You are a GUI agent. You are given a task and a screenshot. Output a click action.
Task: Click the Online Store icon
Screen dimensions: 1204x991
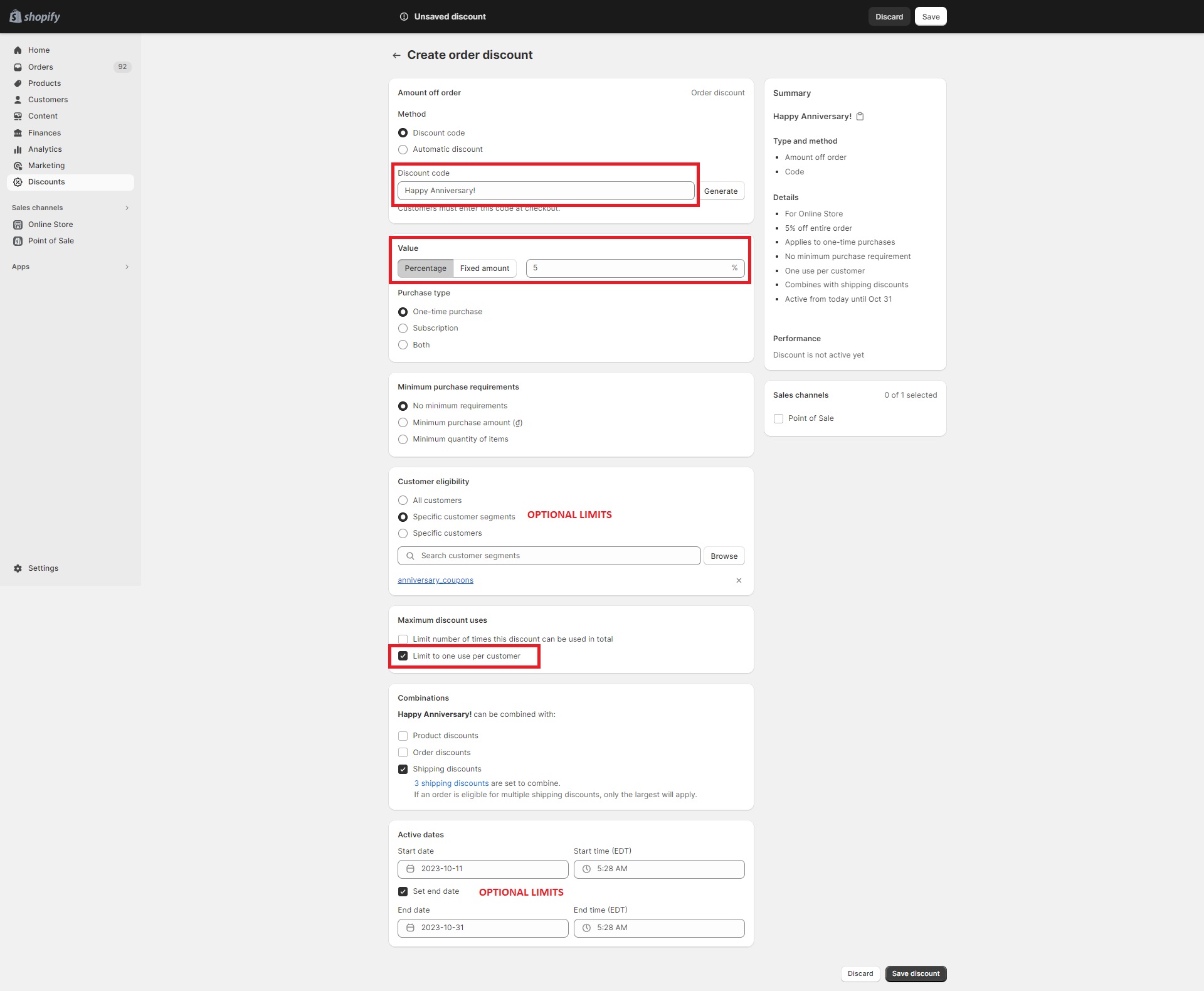pyautogui.click(x=18, y=225)
